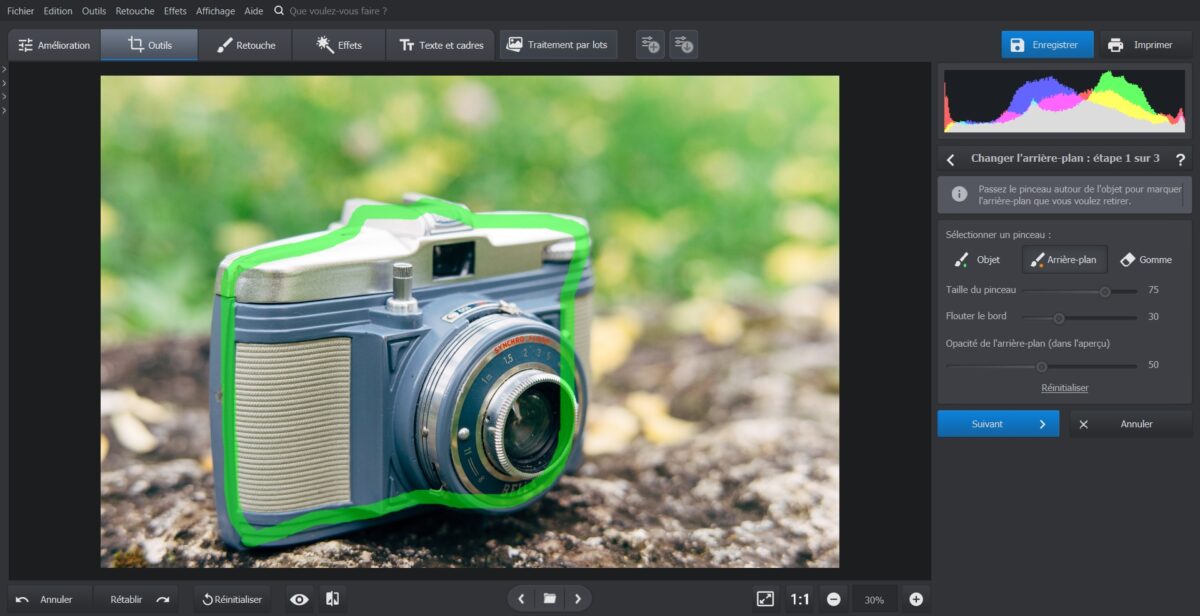This screenshot has height=616, width=1200.
Task: Go to previous photo arrow
Action: point(521,599)
